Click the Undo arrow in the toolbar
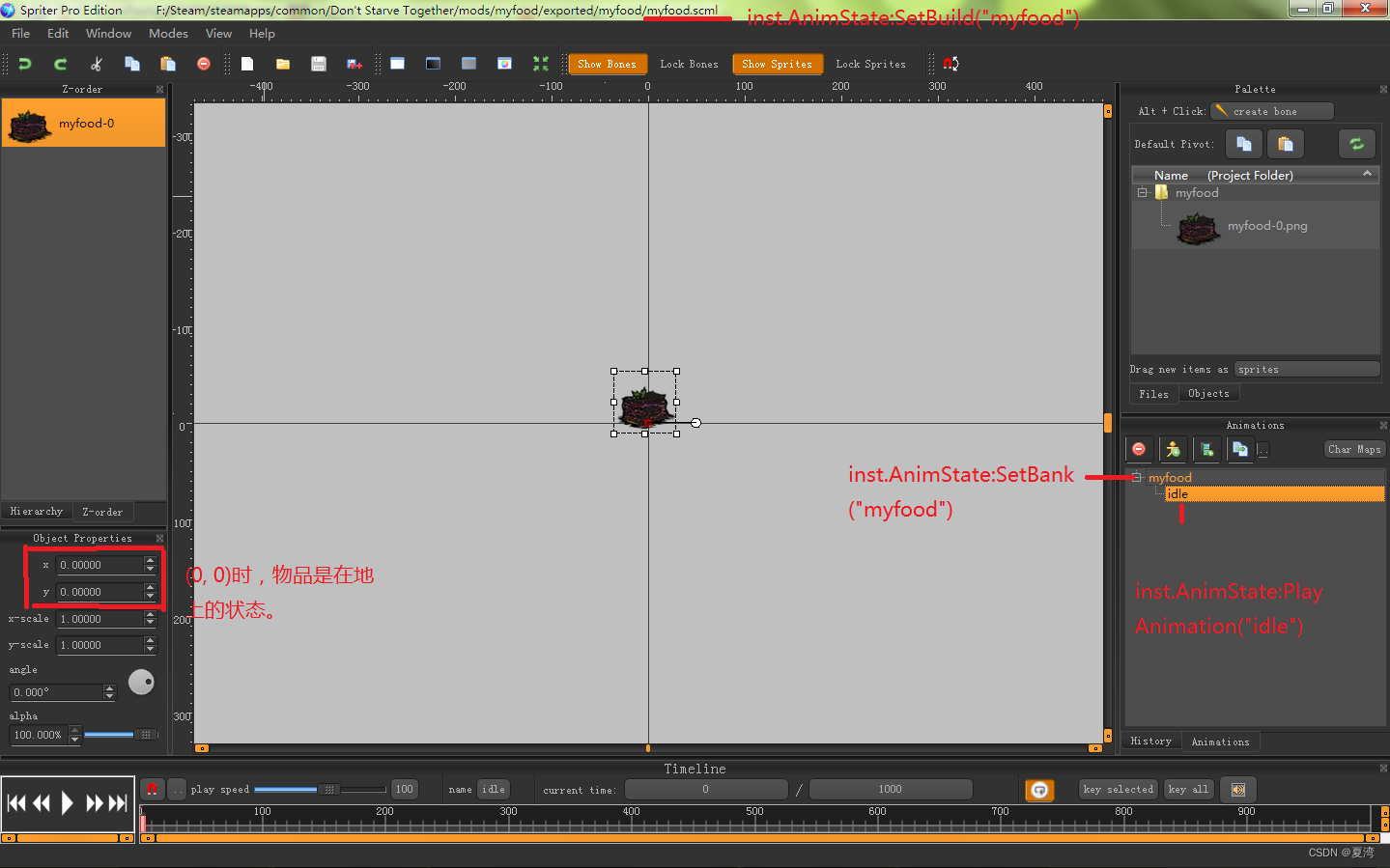 (x=25, y=64)
